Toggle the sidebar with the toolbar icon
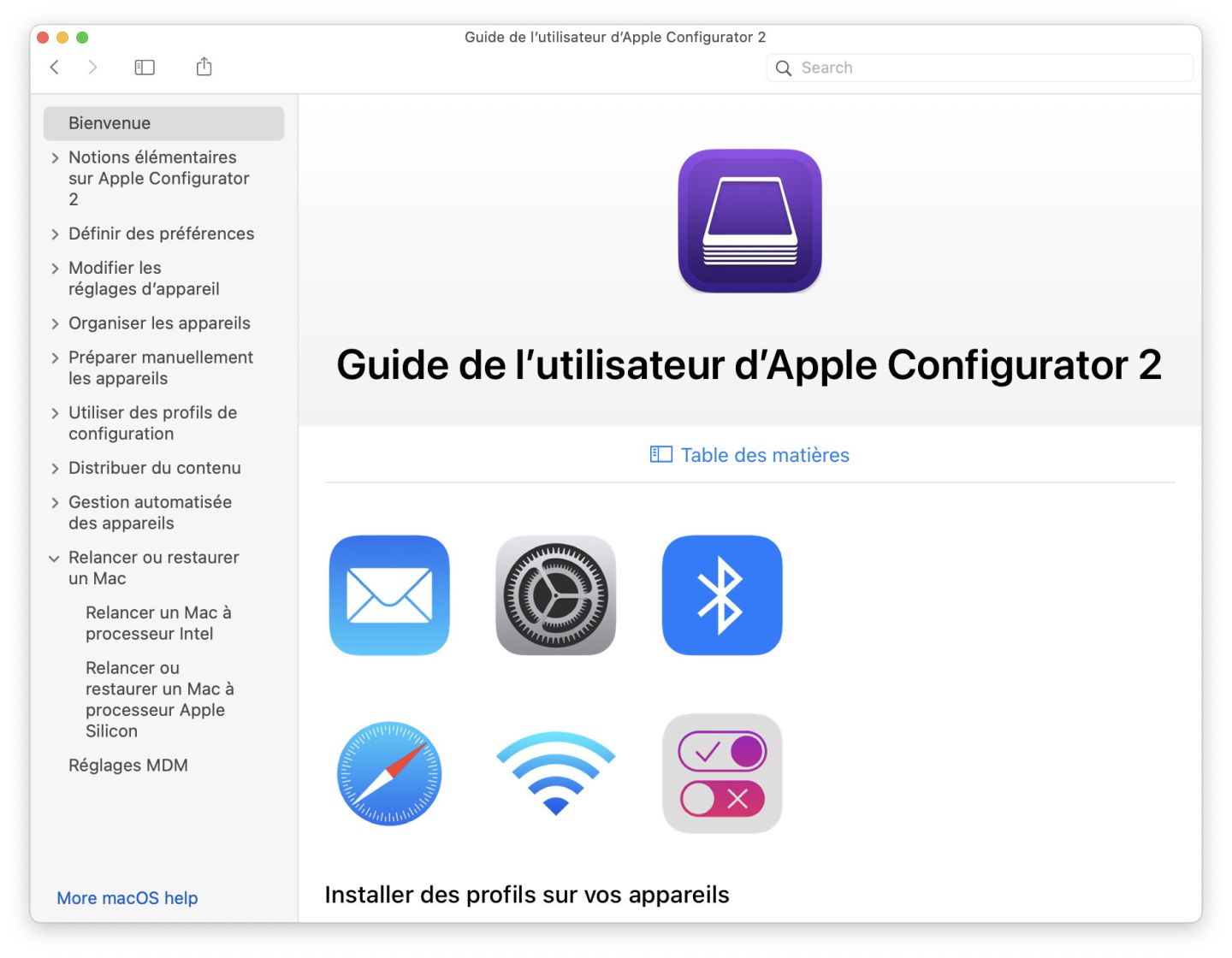 pos(145,68)
